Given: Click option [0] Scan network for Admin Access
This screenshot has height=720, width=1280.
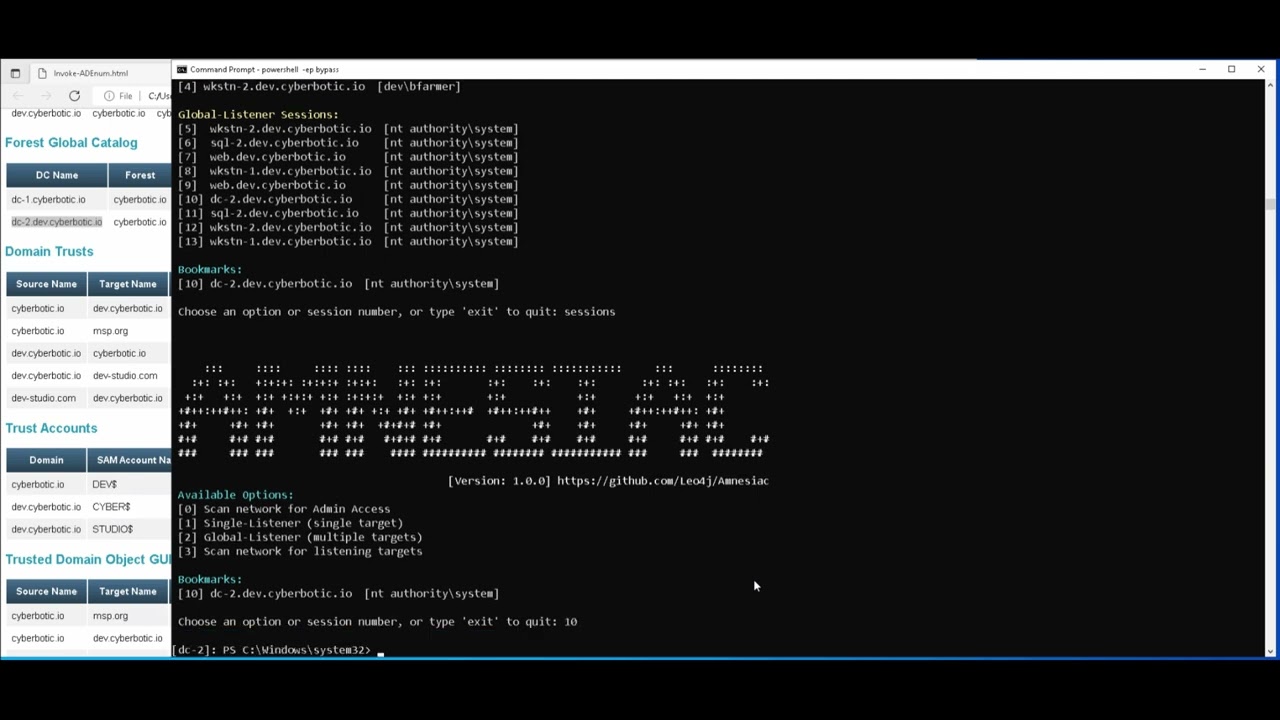Looking at the screenshot, I should pyautogui.click(x=284, y=509).
